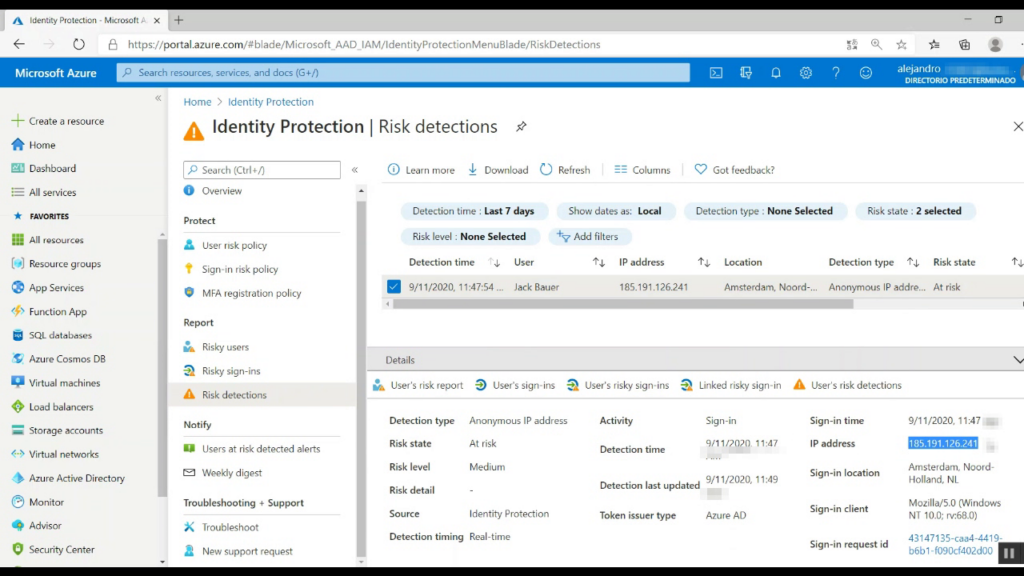Click the Create a resource plus icon

(18, 121)
